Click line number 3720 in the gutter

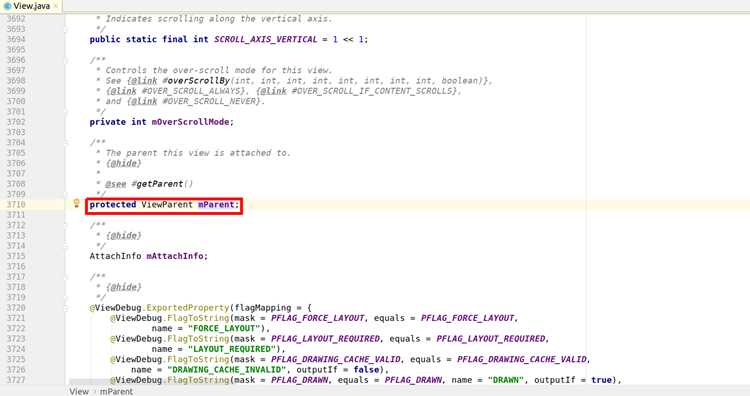[16, 308]
